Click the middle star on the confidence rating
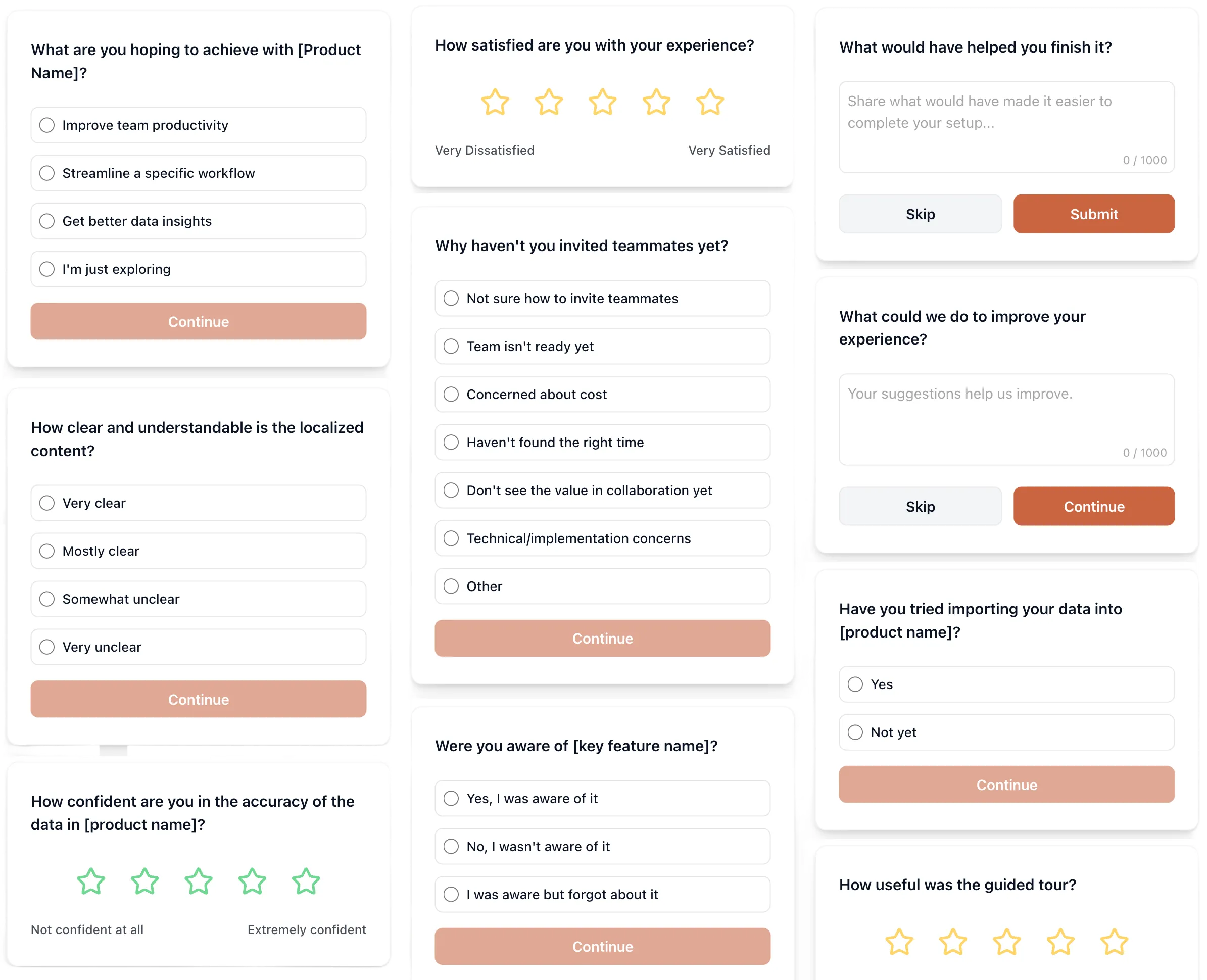The image size is (1207, 980). pyautogui.click(x=198, y=882)
